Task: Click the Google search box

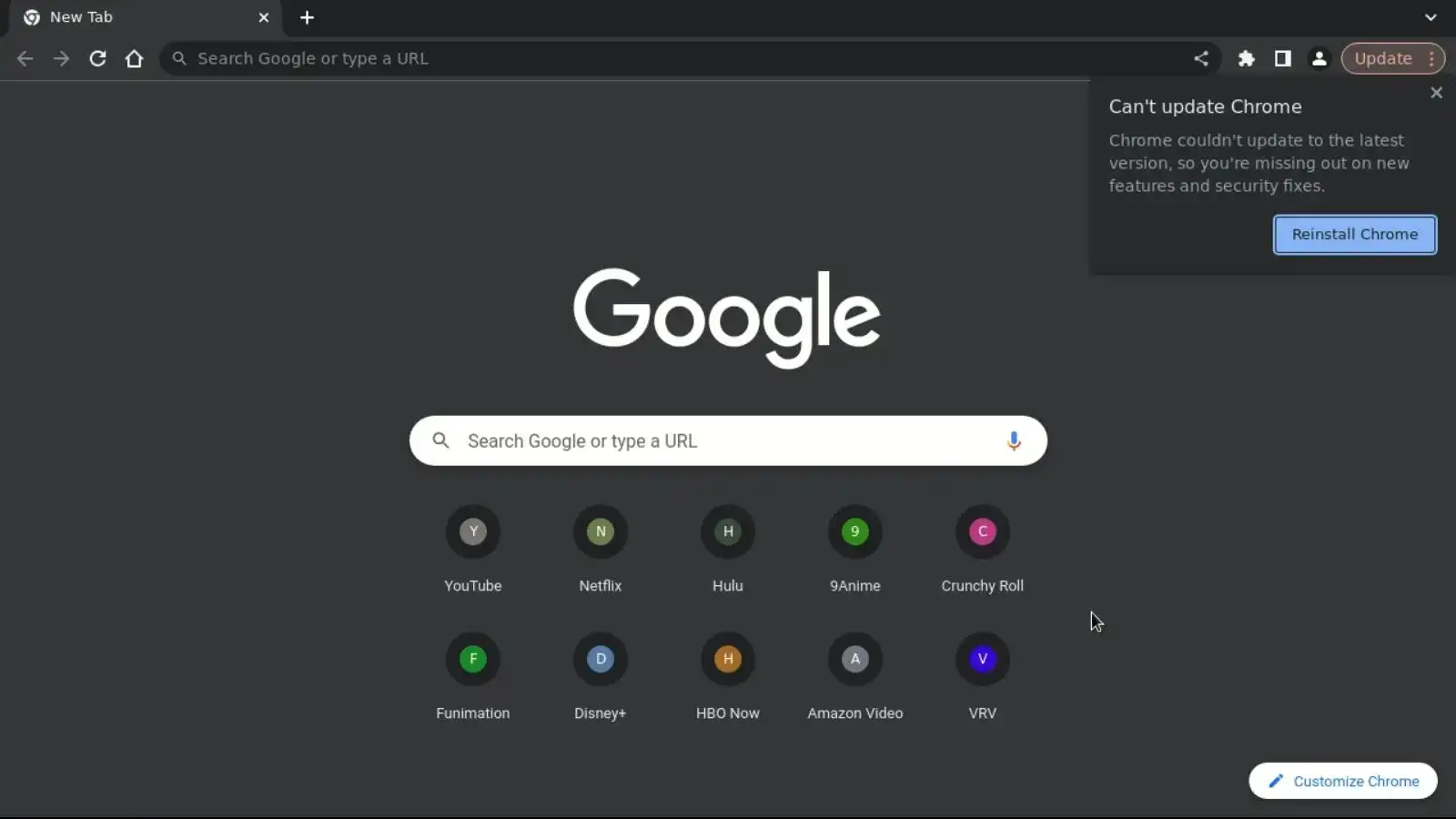Action: point(728,441)
